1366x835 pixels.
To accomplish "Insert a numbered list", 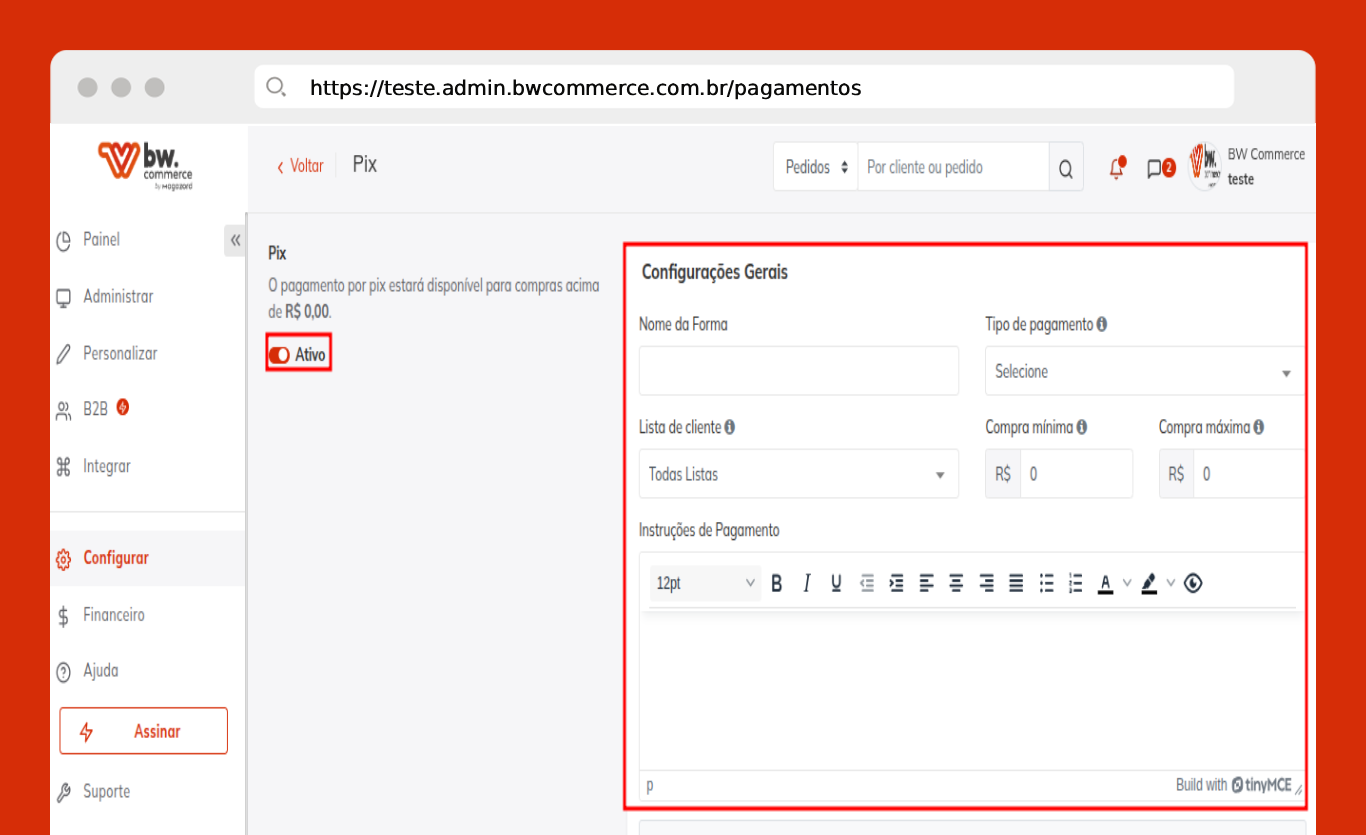I will (x=1076, y=583).
